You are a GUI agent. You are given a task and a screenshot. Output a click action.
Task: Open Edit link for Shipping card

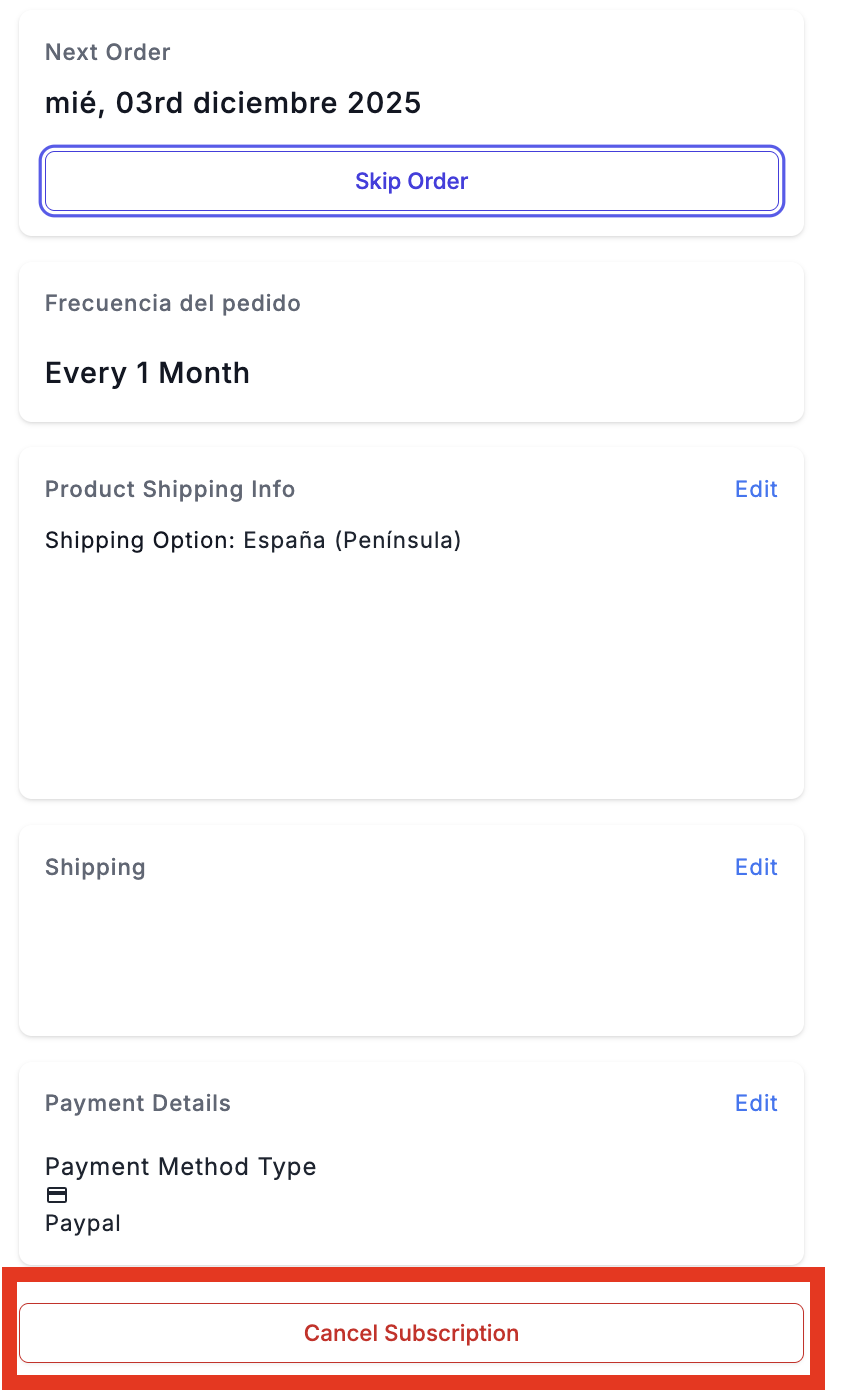point(756,867)
